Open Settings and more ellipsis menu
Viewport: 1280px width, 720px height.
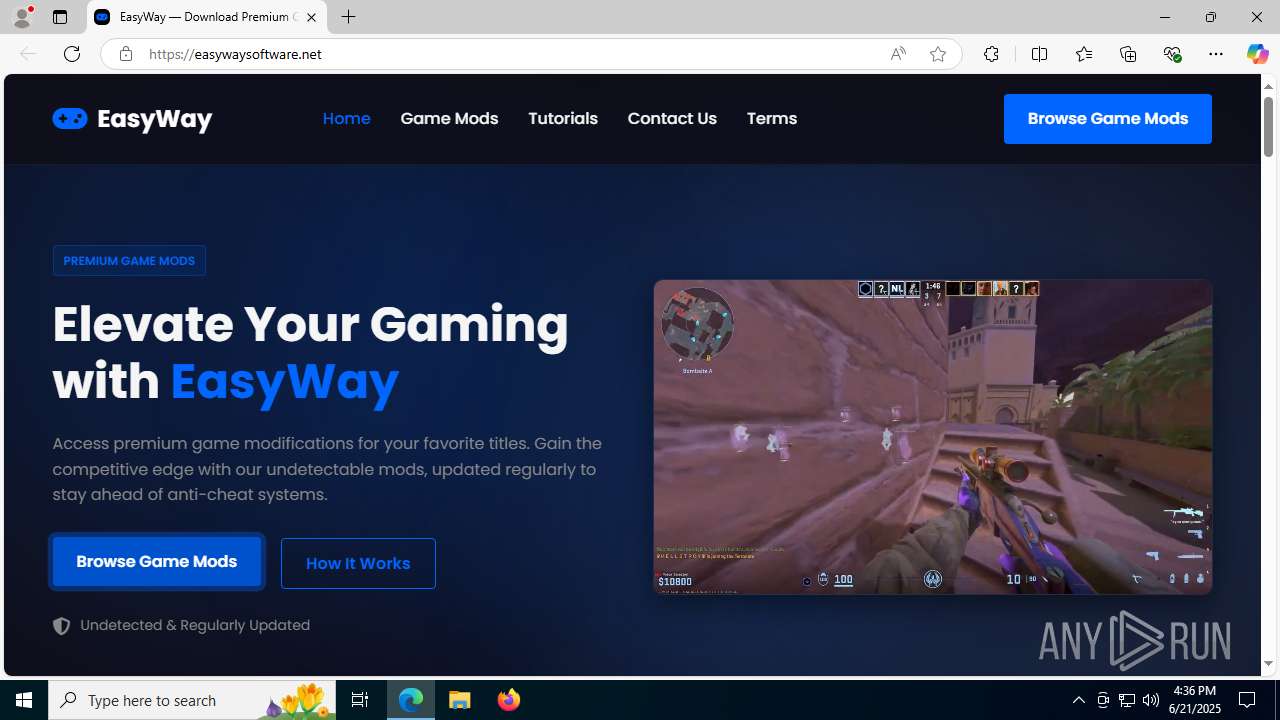coord(1216,54)
